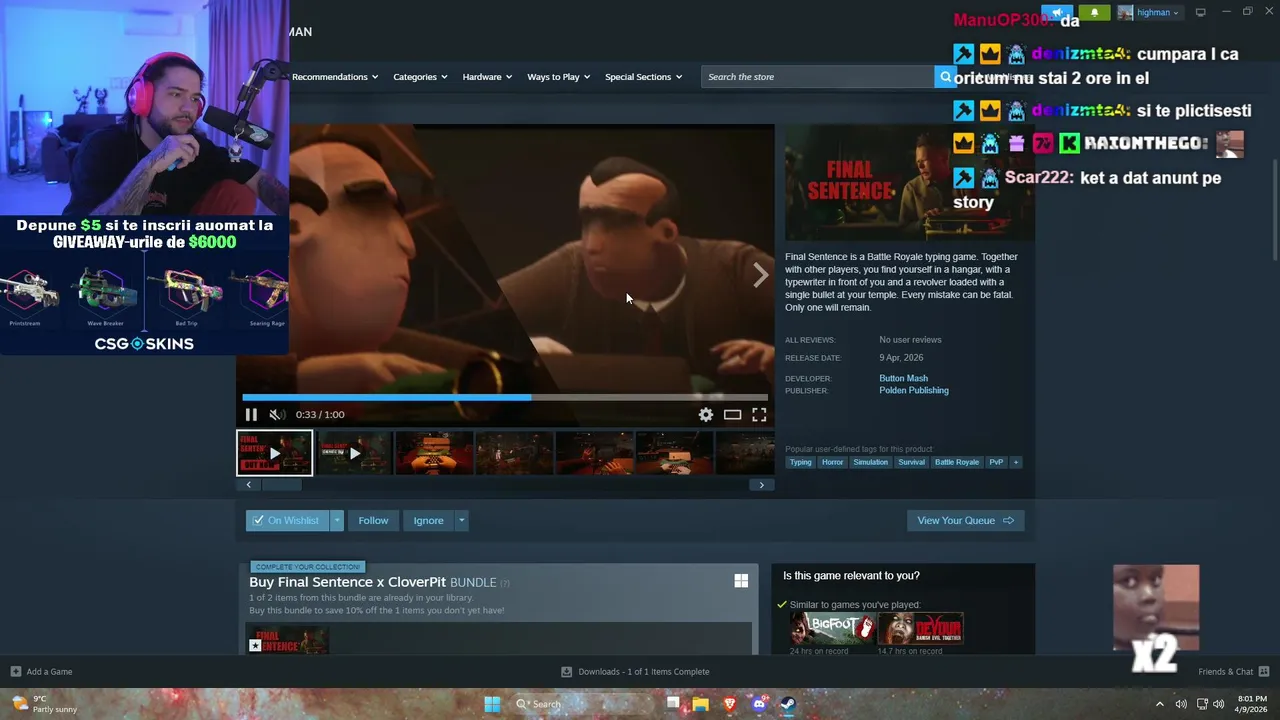
Task: Toggle the On Wishlist button
Action: click(x=287, y=520)
